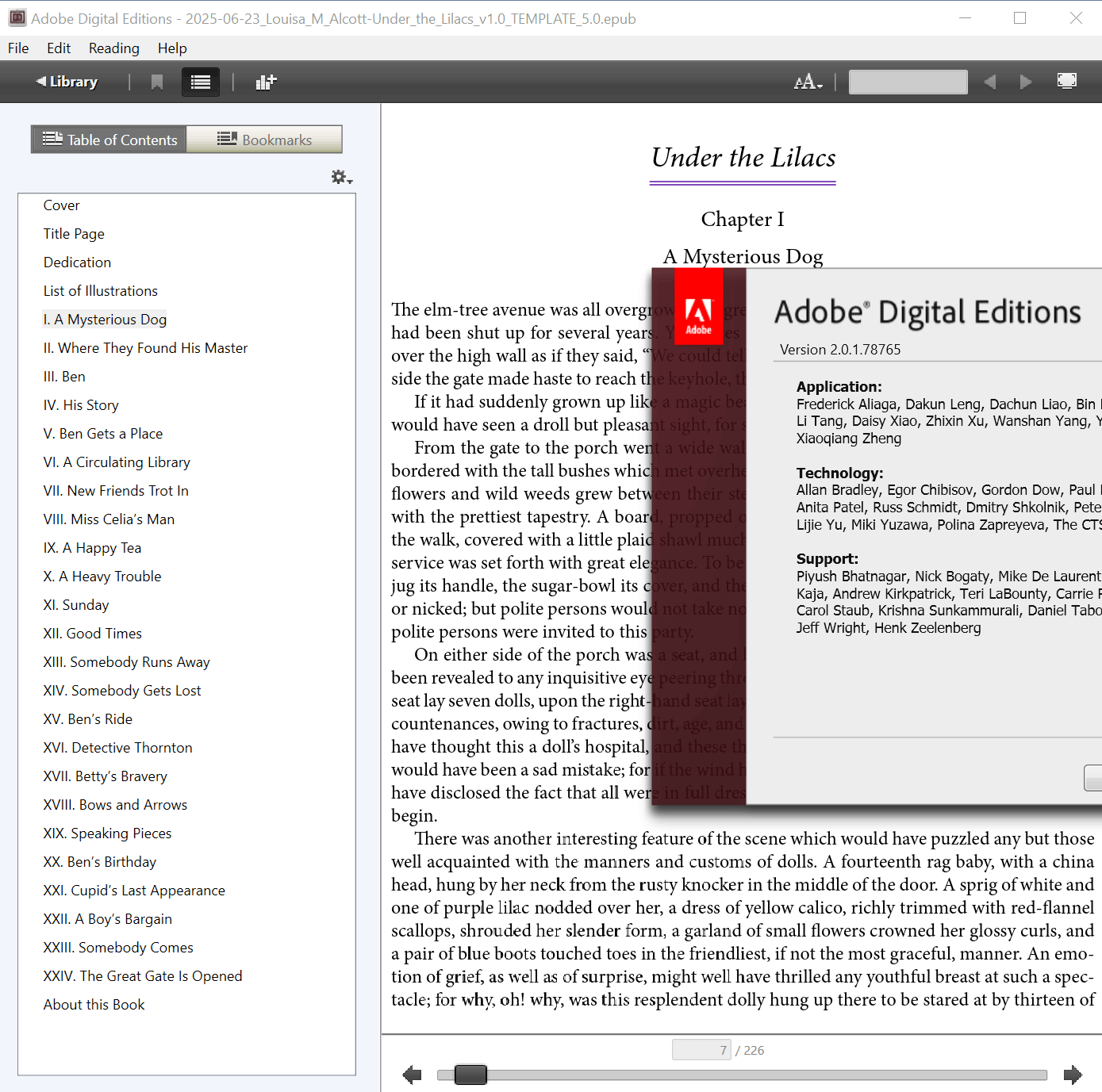This screenshot has width=1102, height=1092.
Task: Go to Cover in contents
Action: click(62, 205)
